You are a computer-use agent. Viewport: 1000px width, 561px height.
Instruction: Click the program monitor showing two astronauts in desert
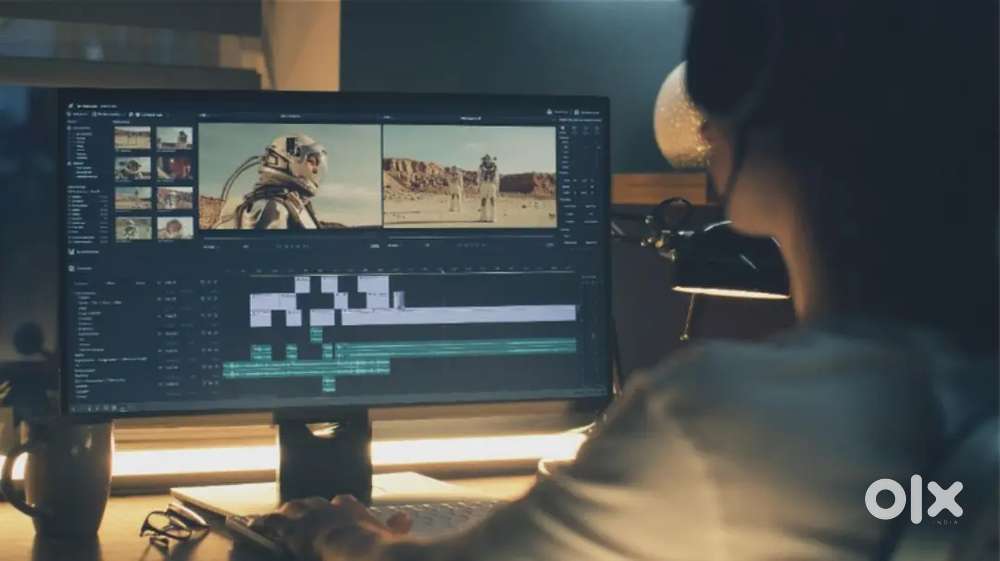click(x=469, y=175)
